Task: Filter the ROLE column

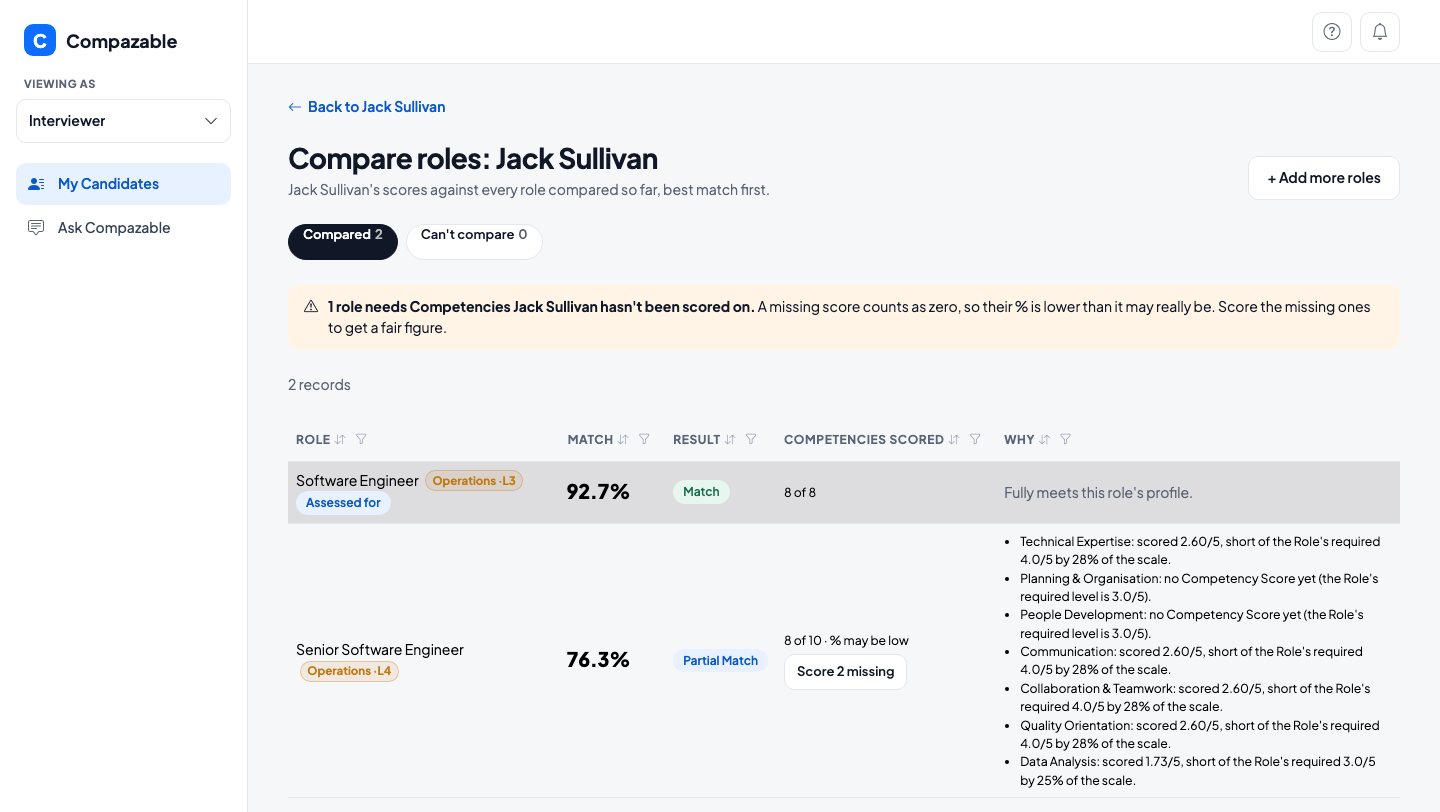Action: (x=361, y=439)
